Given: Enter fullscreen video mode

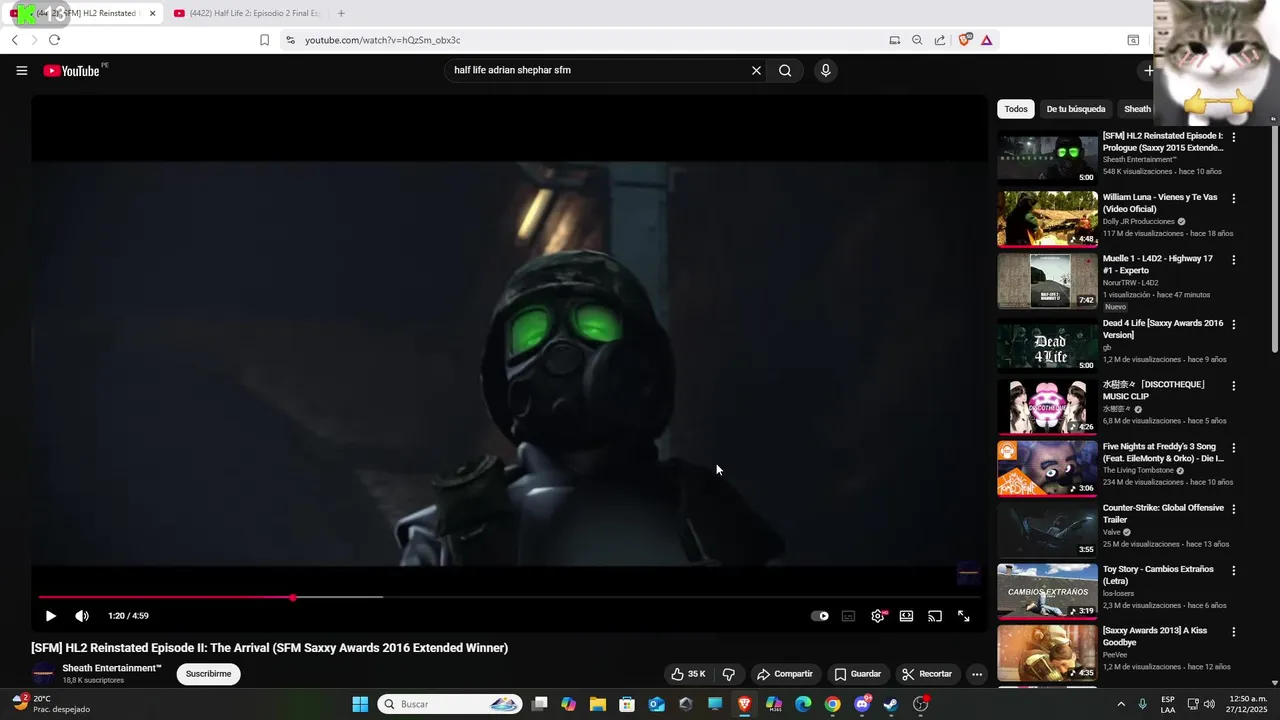Looking at the screenshot, I should (x=964, y=616).
